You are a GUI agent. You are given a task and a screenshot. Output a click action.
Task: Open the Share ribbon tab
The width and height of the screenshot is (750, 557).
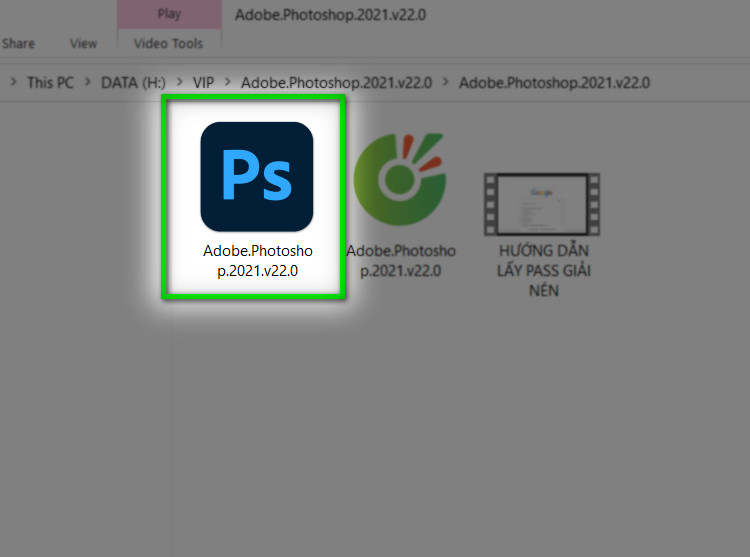tap(18, 43)
